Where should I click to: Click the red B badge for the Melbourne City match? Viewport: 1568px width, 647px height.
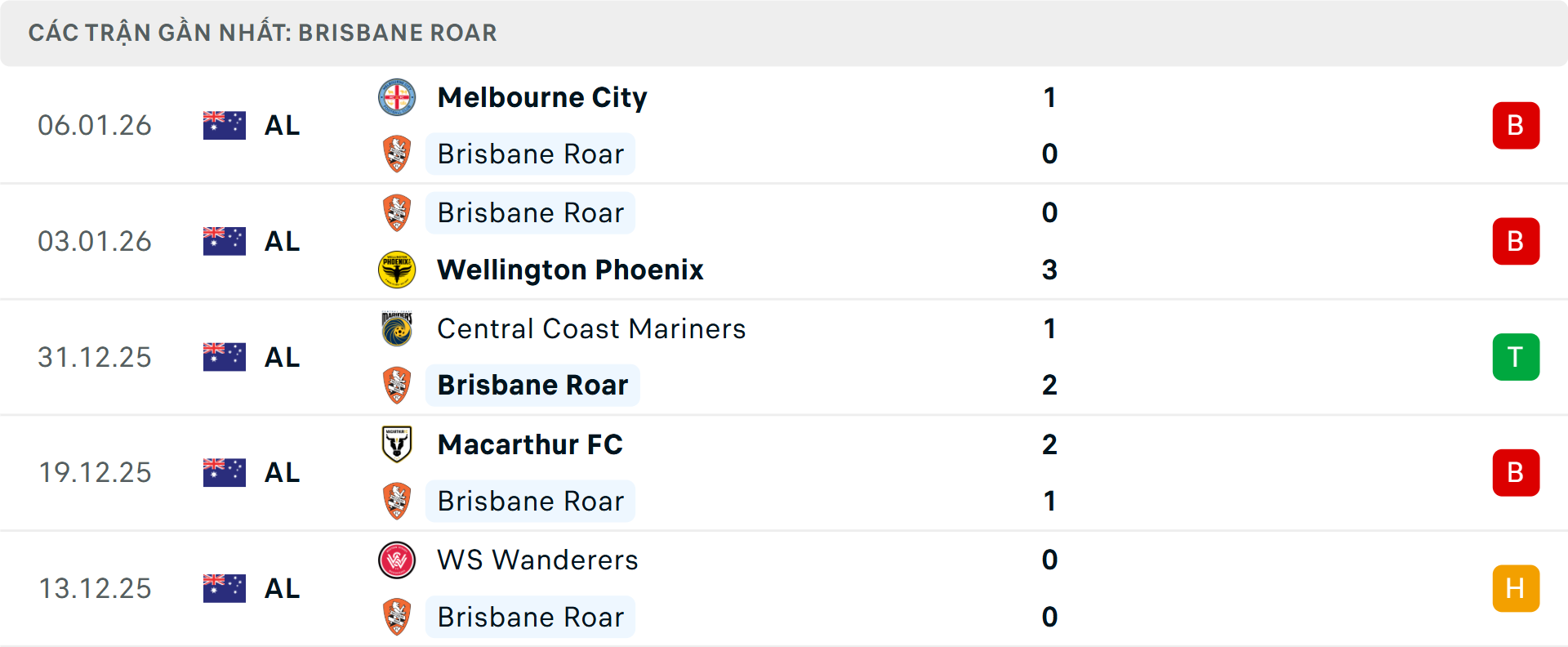pos(1516,125)
